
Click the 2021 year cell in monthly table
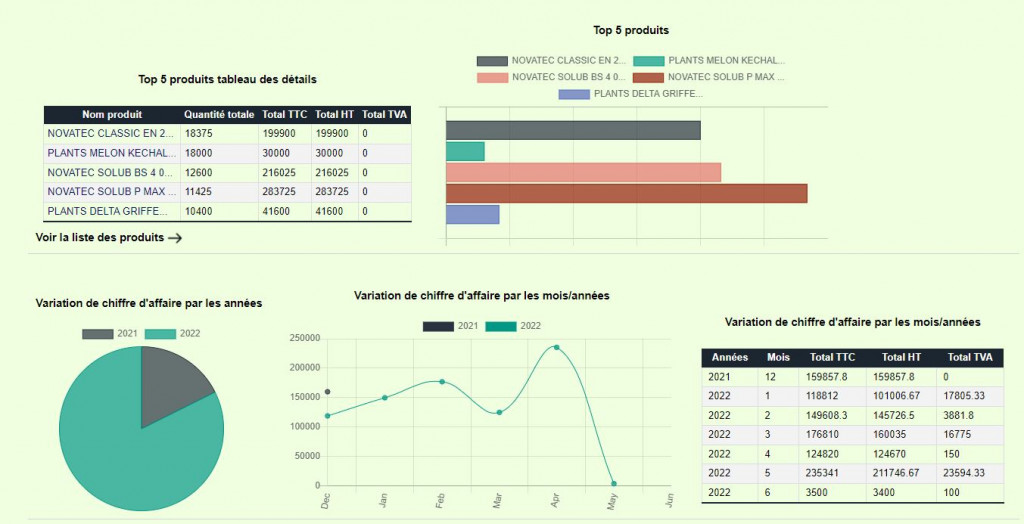point(730,377)
